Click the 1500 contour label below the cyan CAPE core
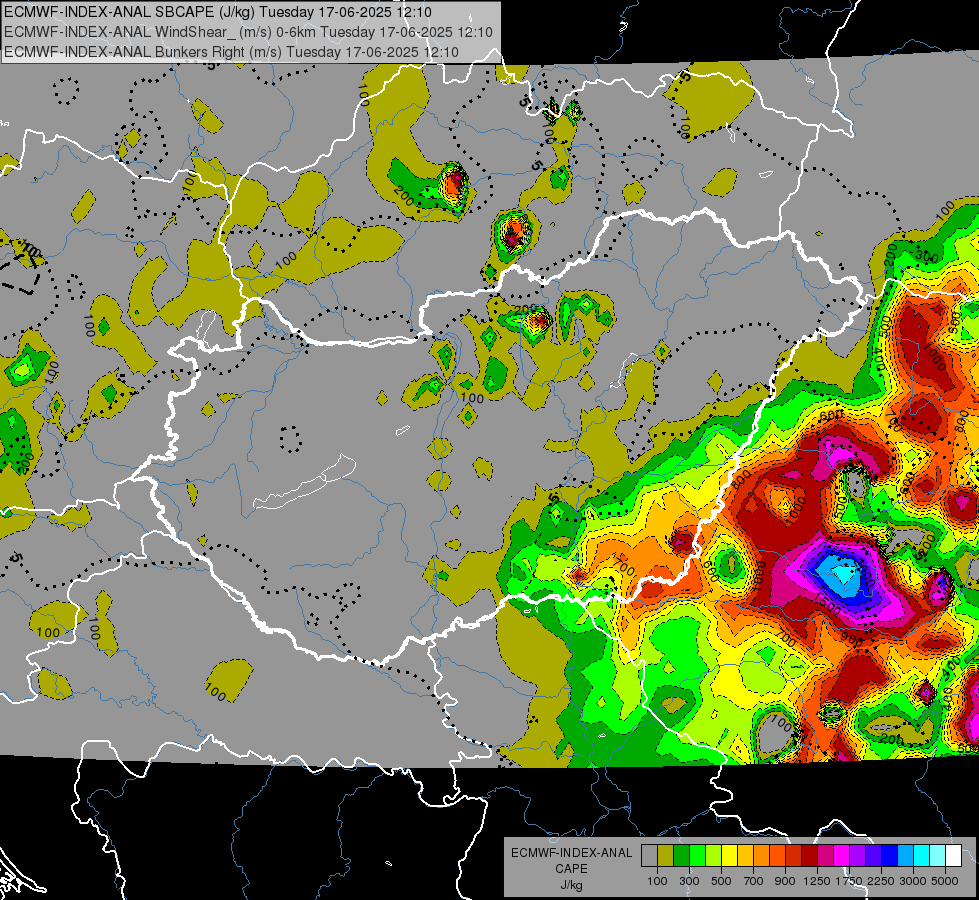The width and height of the screenshot is (979, 900). 825,605
